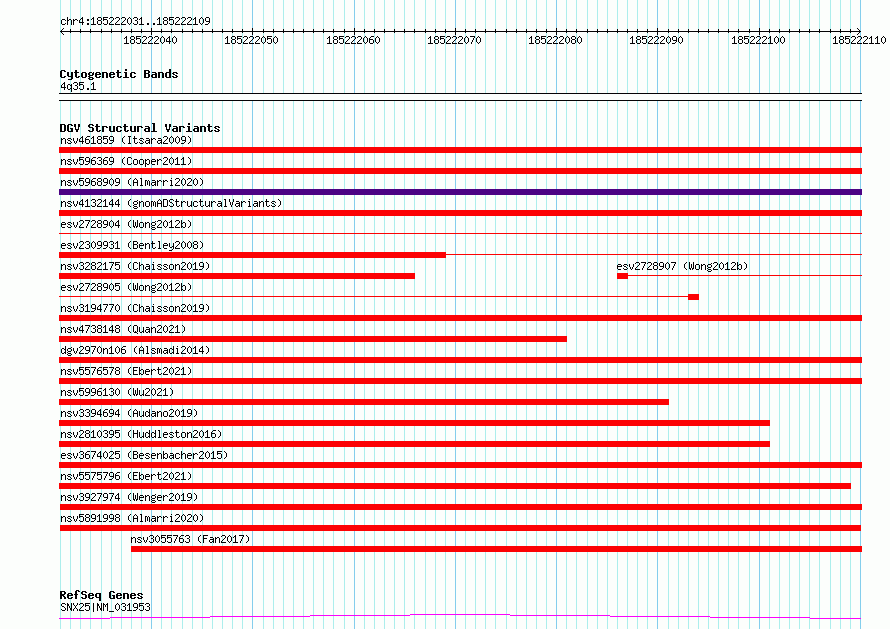Viewport: 890px width, 629px height.
Task: Click the red bar under nsv4132144
Action: pos(460,213)
